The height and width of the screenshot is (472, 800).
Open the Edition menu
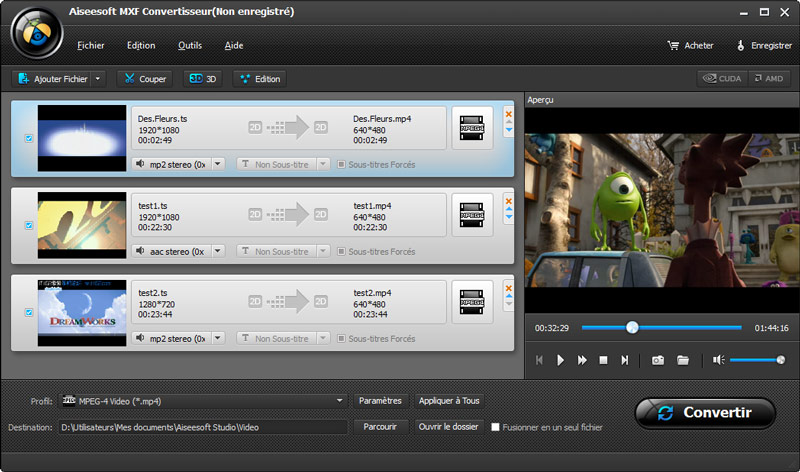tap(141, 45)
